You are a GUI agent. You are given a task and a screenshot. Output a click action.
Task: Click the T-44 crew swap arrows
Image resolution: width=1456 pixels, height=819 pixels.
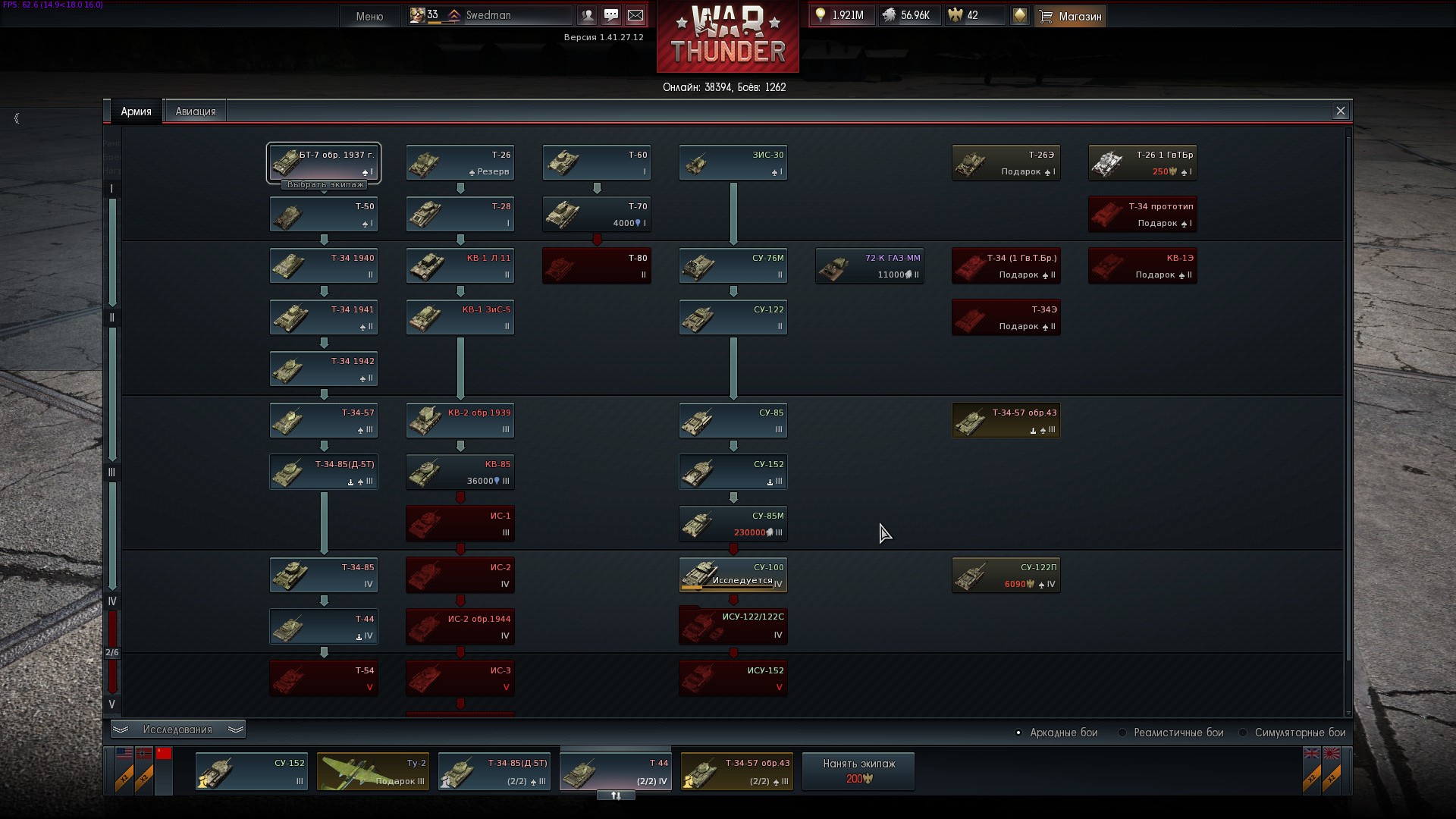coord(616,795)
